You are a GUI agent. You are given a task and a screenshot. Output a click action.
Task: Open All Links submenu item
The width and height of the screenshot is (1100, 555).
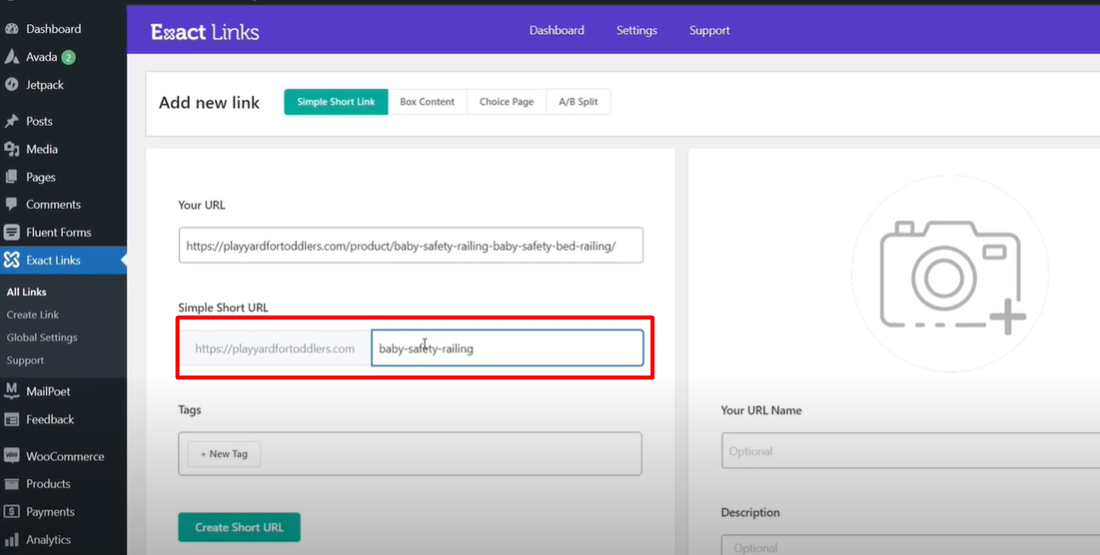(27, 292)
